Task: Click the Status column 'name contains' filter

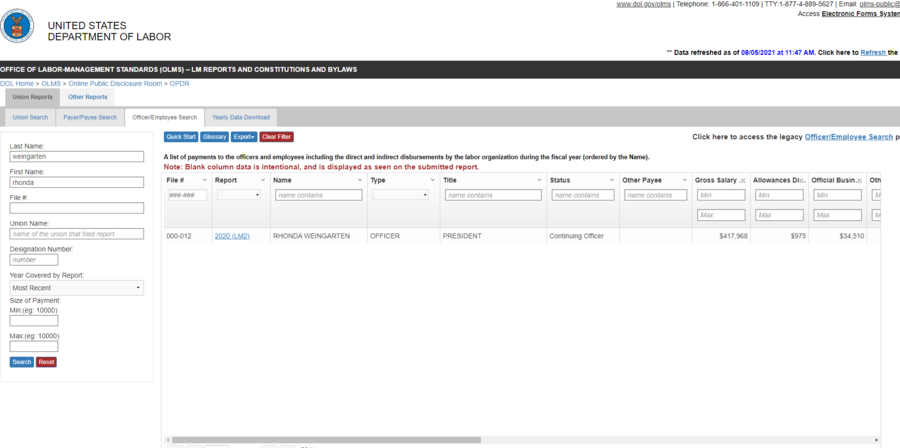Action: 583,195
